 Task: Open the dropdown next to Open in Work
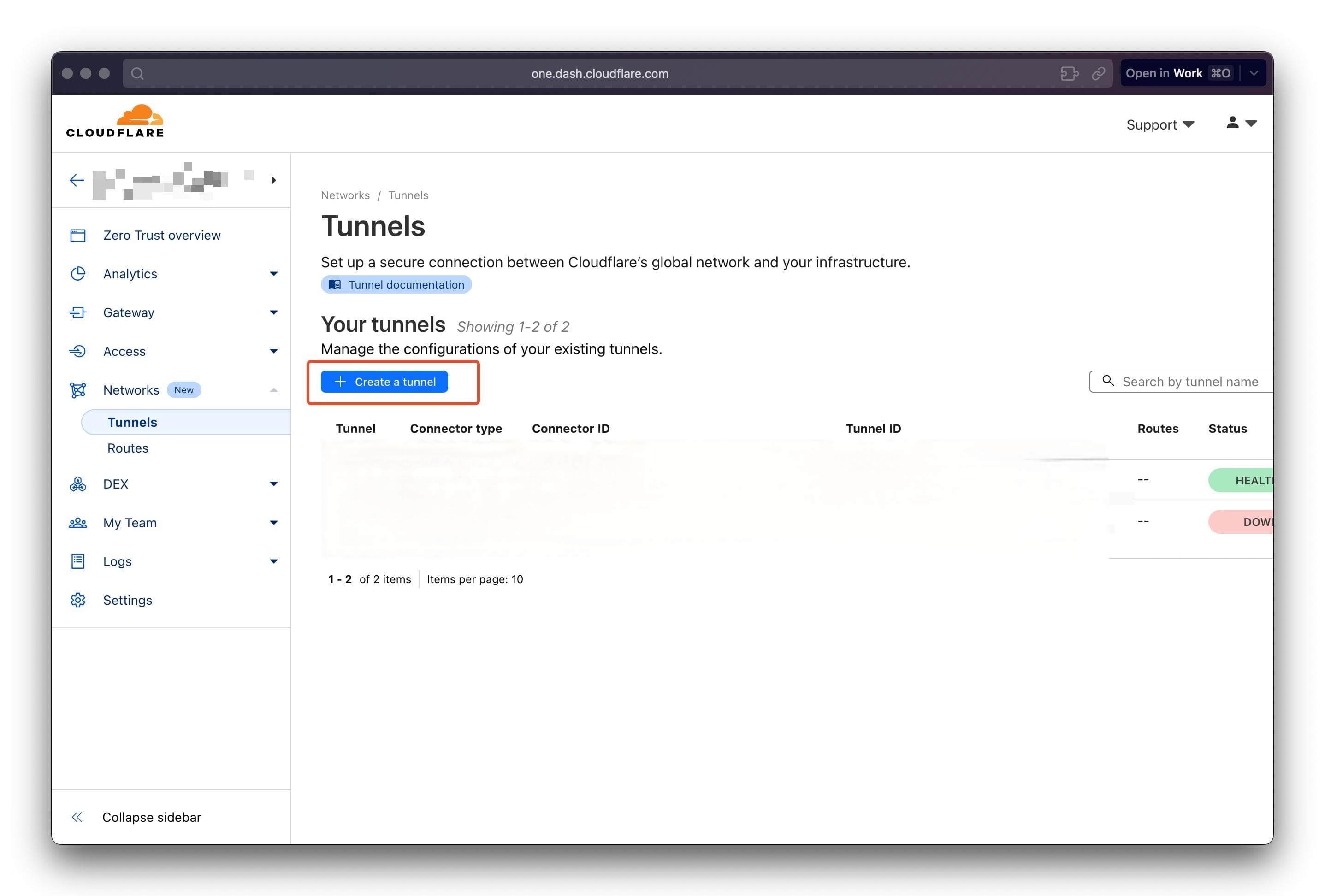point(1254,74)
